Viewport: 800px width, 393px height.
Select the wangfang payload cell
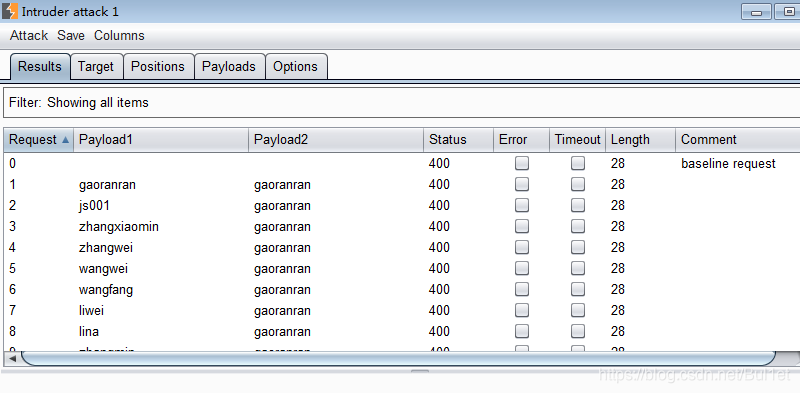106,290
